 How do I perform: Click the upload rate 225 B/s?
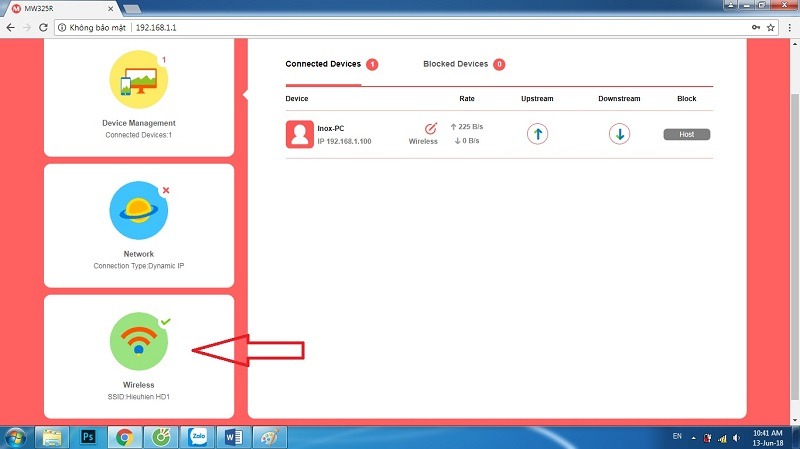467,127
